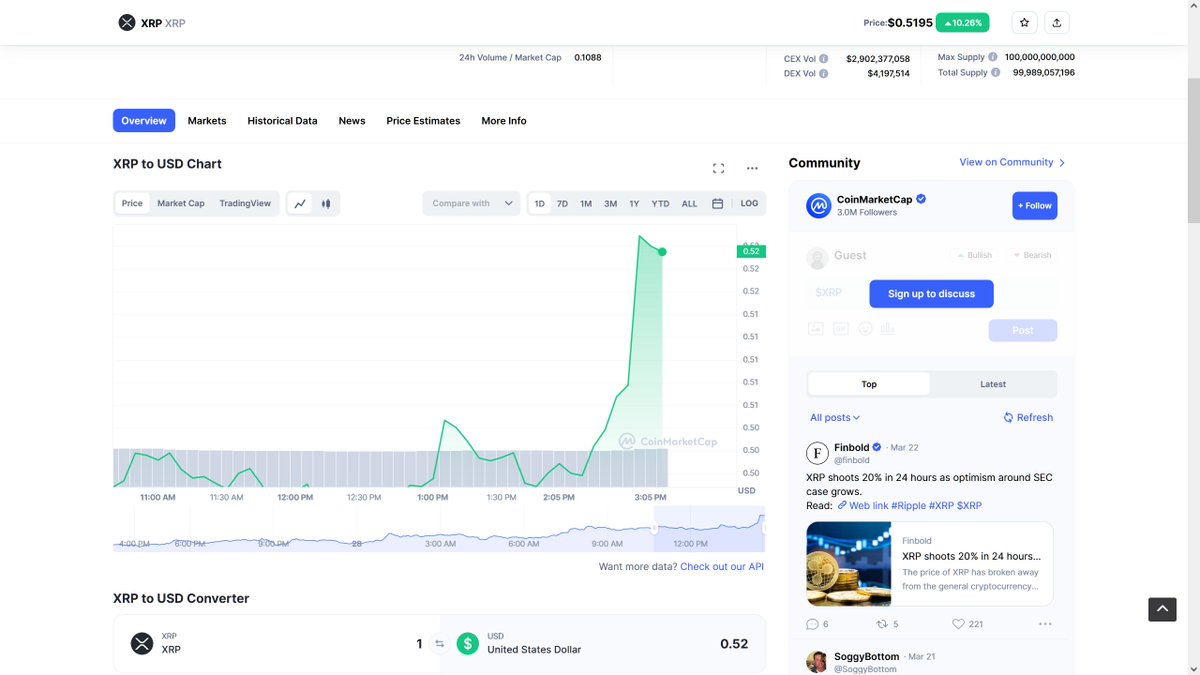The height and width of the screenshot is (675, 1200).
Task: Click SoggyBottom profile avatar
Action: pyautogui.click(x=817, y=662)
